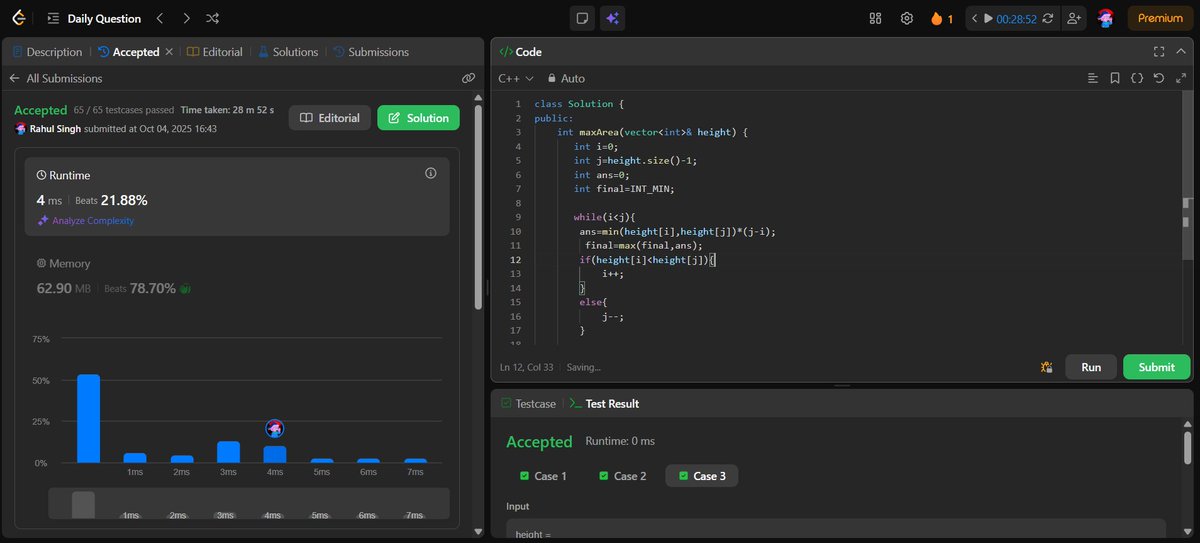Switch to the Editorial tab
The image size is (1200, 543).
click(x=215, y=52)
